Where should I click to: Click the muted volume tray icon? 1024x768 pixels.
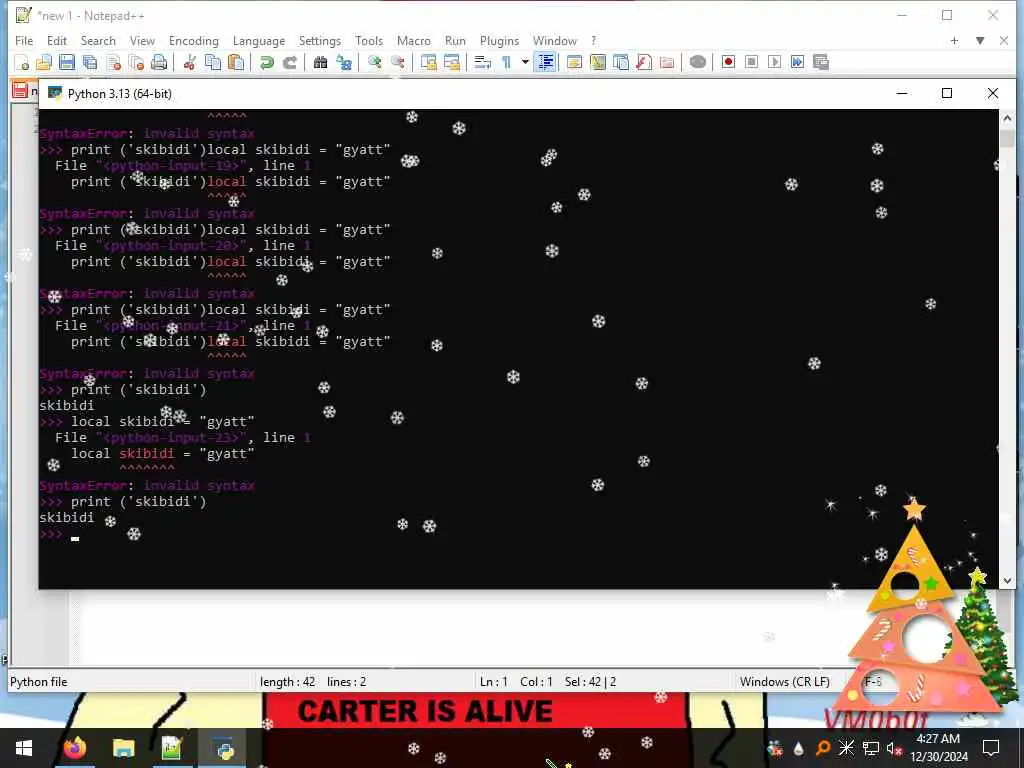pos(894,748)
